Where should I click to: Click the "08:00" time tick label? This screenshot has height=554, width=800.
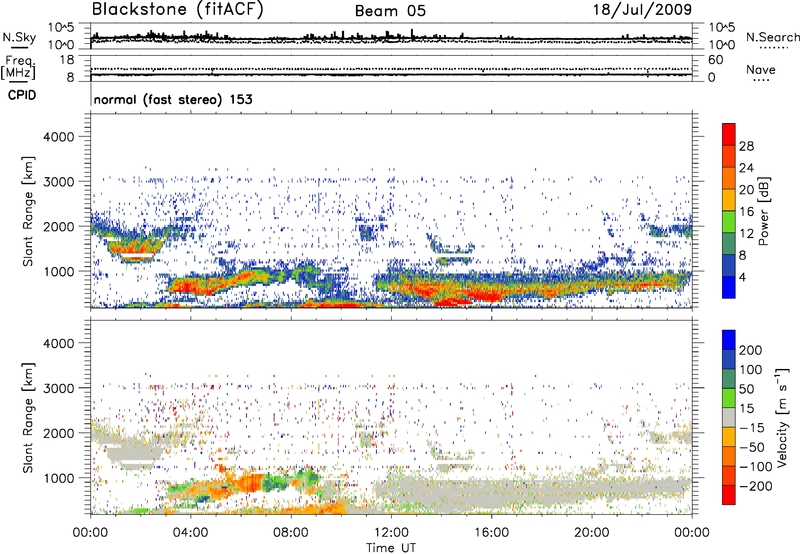(290, 533)
